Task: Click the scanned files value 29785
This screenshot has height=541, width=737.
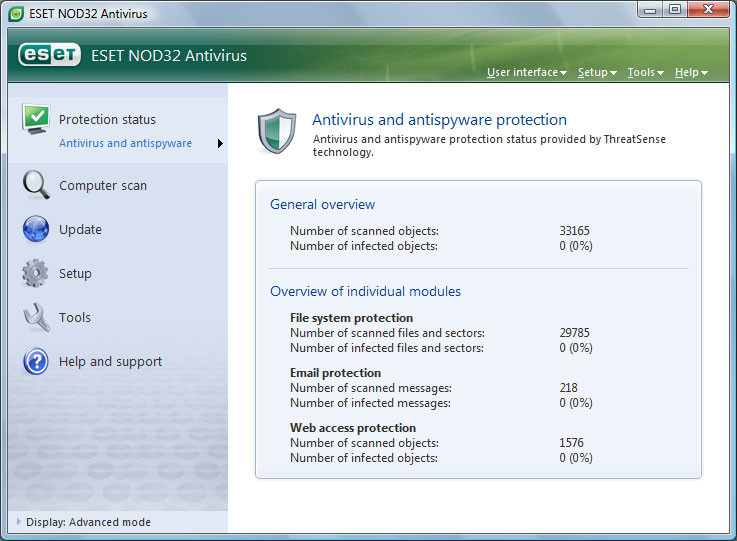Action: [574, 333]
